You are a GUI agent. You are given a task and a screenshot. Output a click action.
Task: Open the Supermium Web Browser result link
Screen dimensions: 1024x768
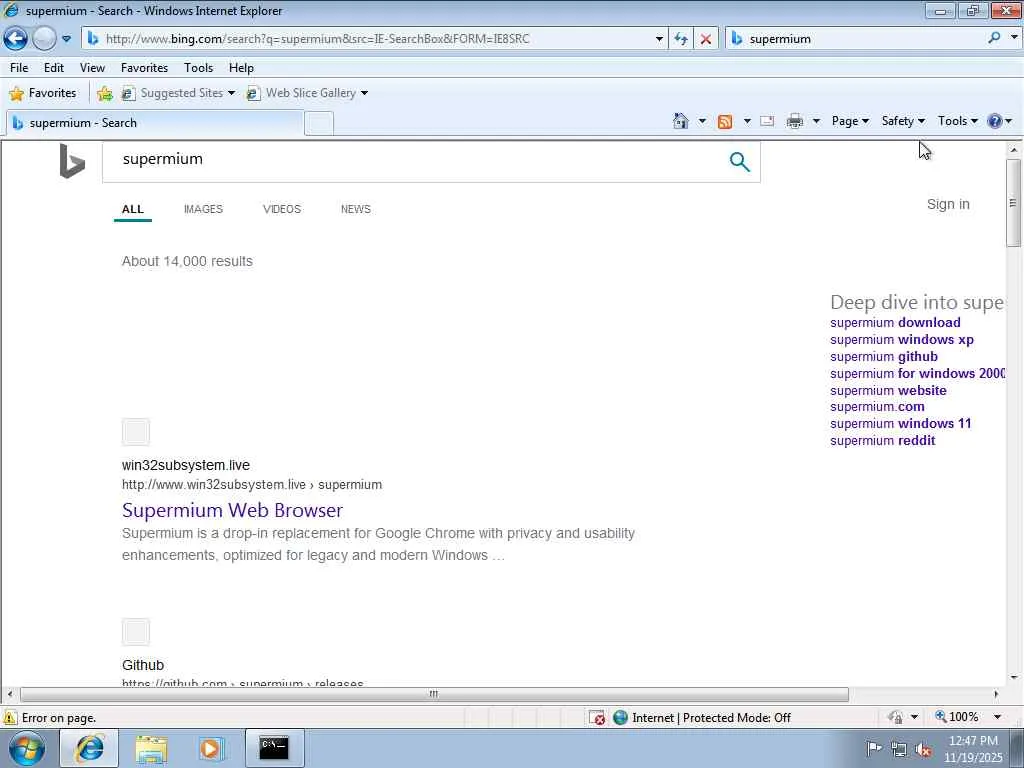click(x=232, y=510)
